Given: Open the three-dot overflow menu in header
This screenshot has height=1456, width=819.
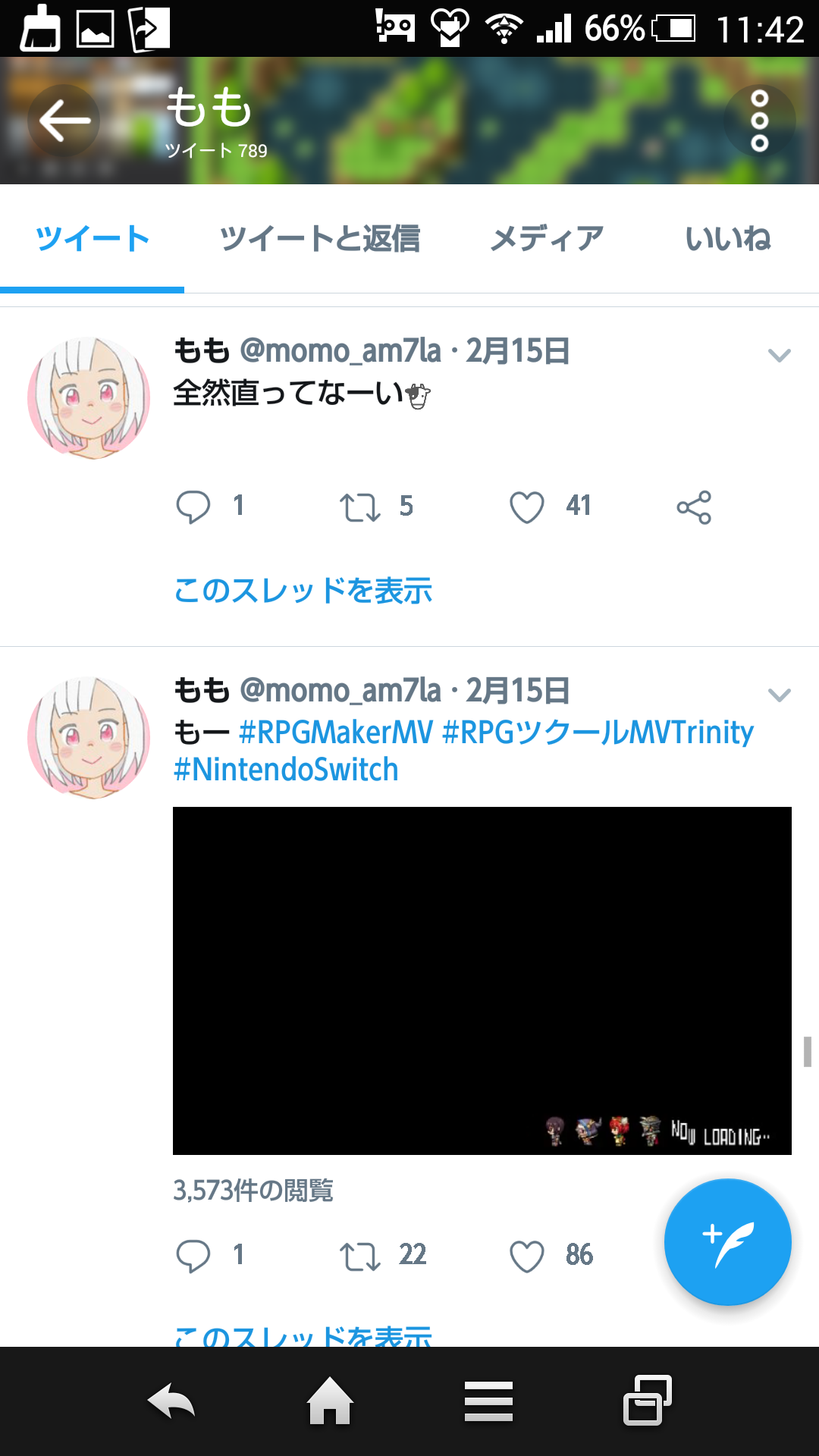Looking at the screenshot, I should tap(759, 121).
